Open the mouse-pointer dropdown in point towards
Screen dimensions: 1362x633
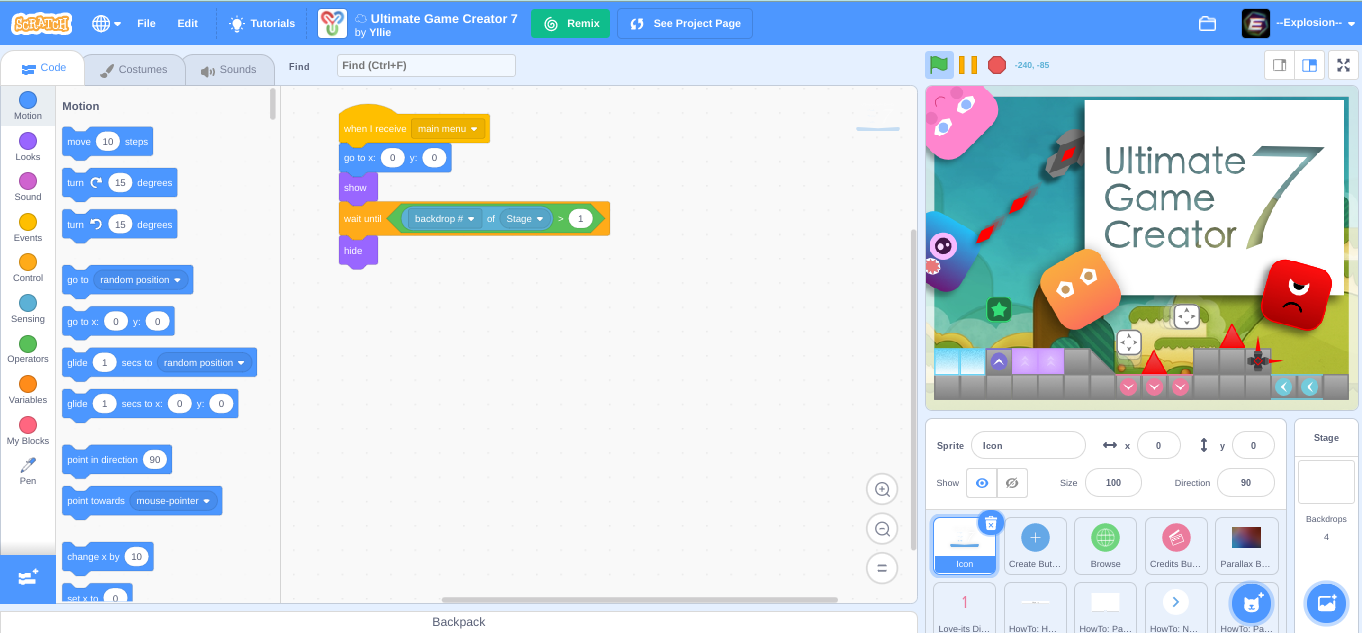pyautogui.click(x=172, y=501)
